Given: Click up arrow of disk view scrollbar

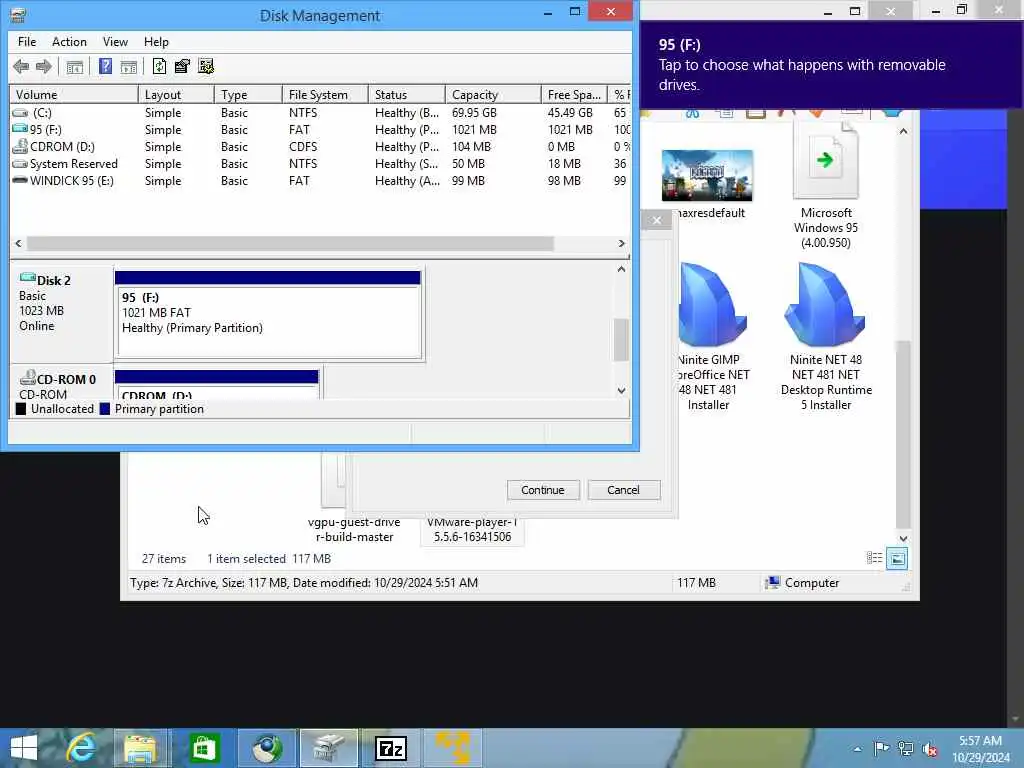Looking at the screenshot, I should [621, 269].
